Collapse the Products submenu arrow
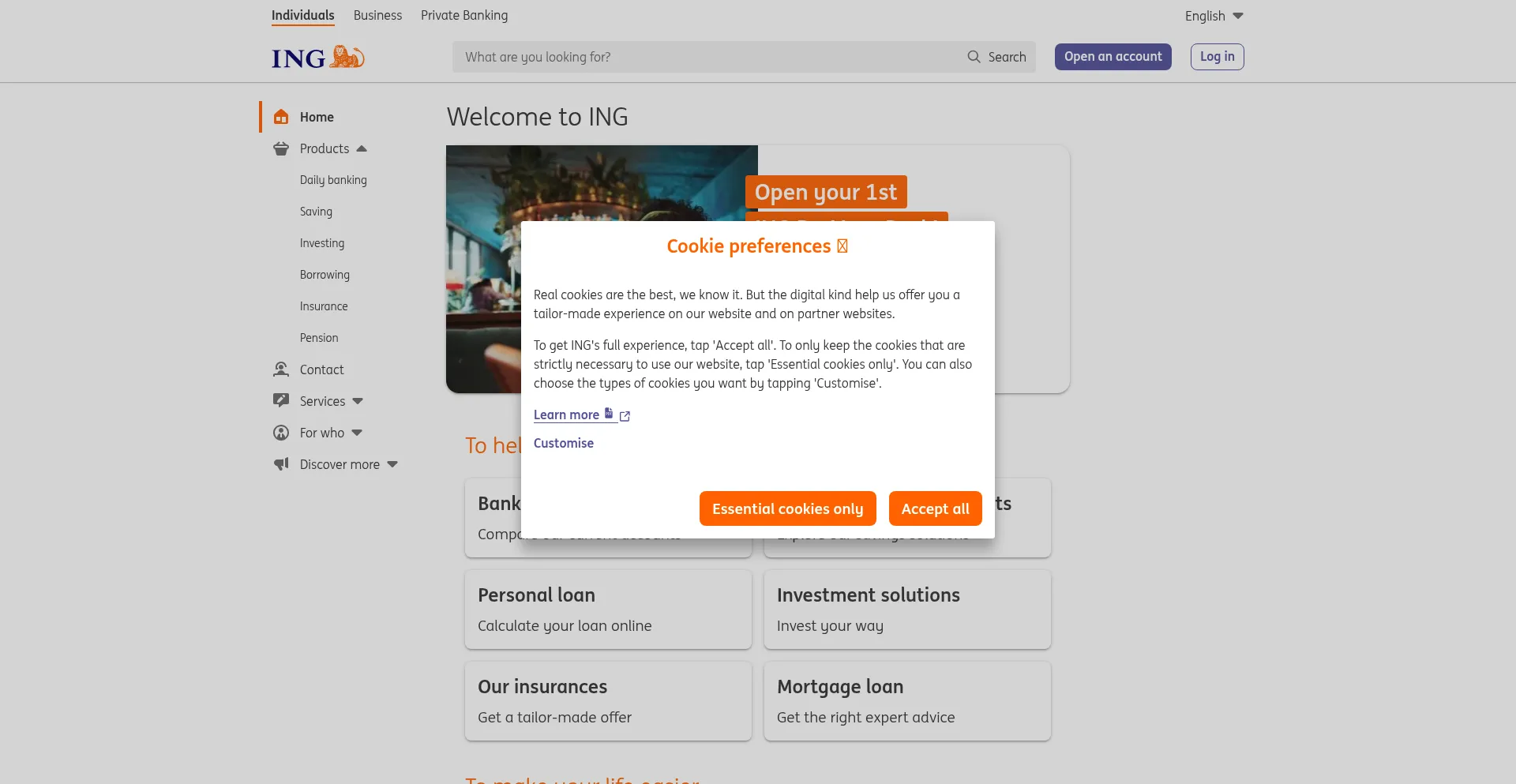 [362, 148]
